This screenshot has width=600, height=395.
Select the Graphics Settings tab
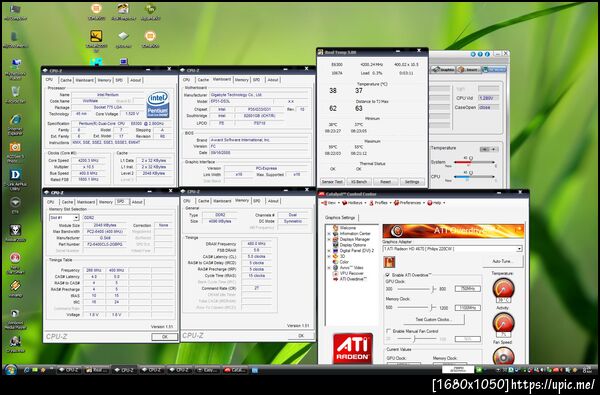[340, 217]
